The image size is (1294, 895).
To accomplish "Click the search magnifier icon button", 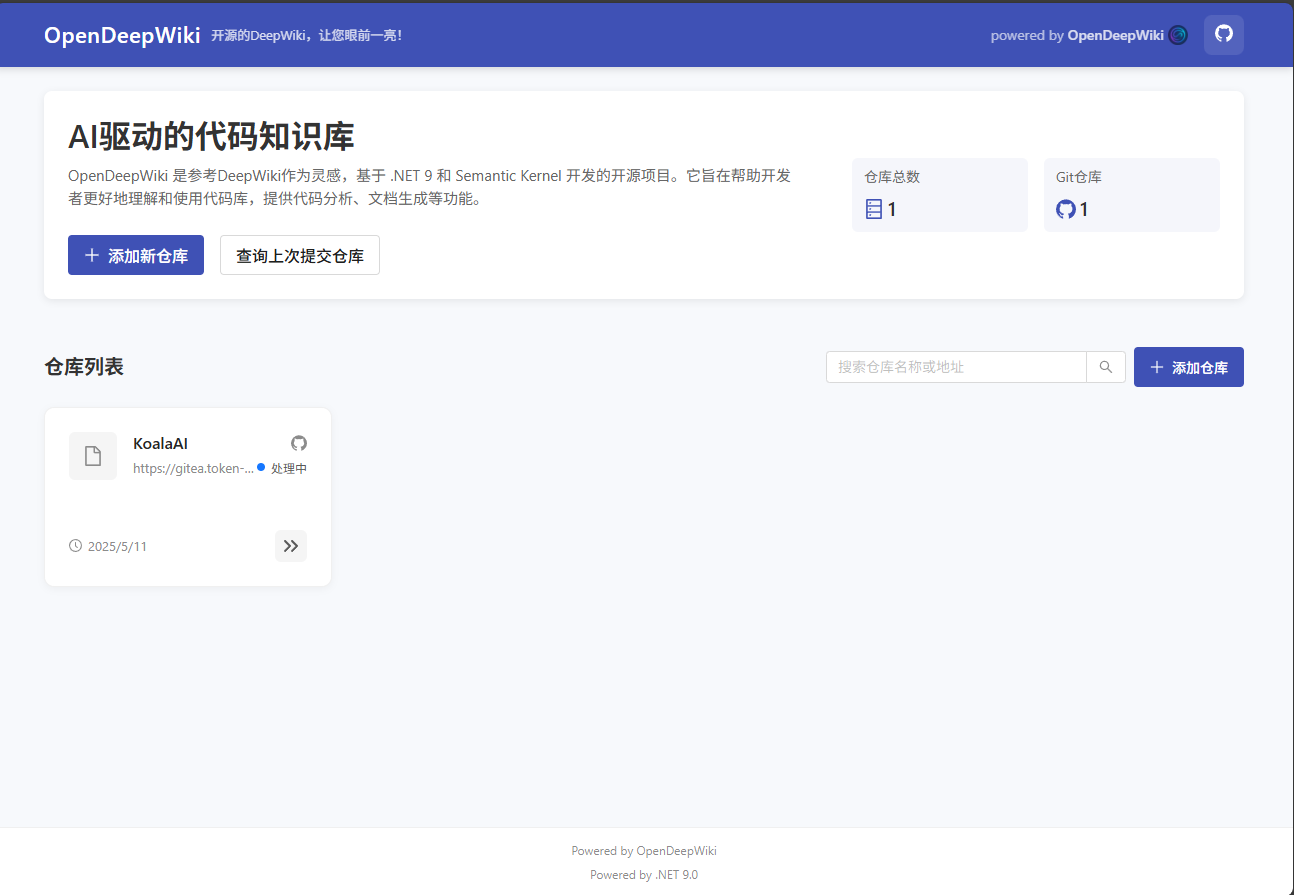I will (x=1106, y=367).
